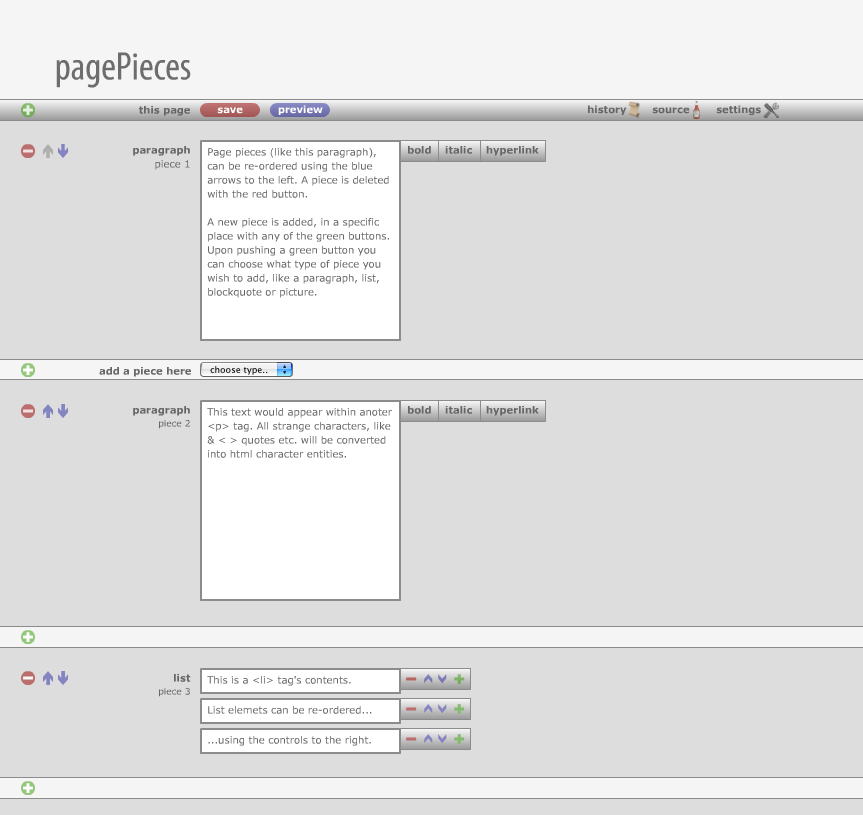The image size is (863, 815).
Task: Delete piece 2 paragraph with red button
Action: coord(28,411)
